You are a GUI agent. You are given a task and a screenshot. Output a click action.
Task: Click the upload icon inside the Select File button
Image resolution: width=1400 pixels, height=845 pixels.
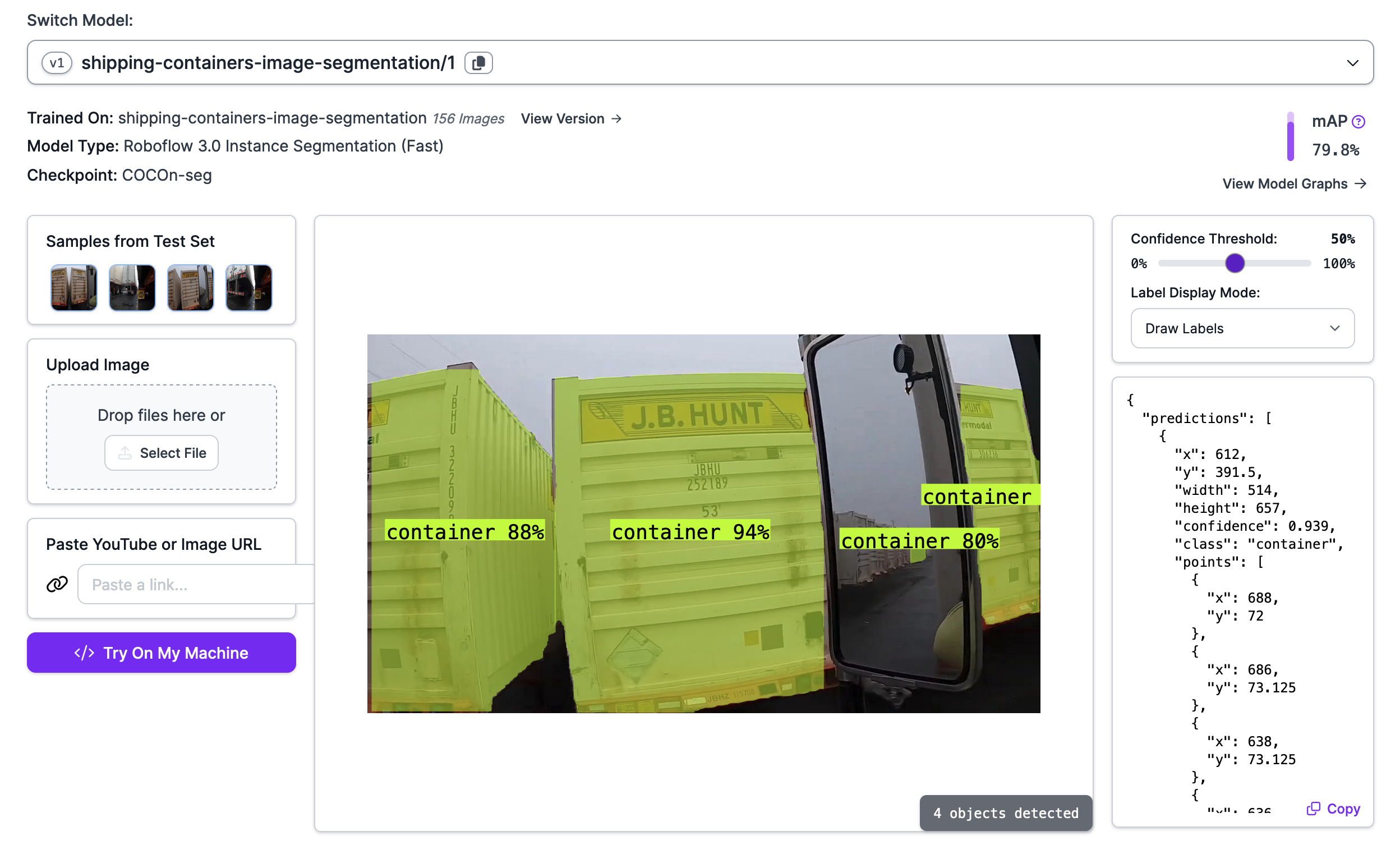click(x=126, y=452)
